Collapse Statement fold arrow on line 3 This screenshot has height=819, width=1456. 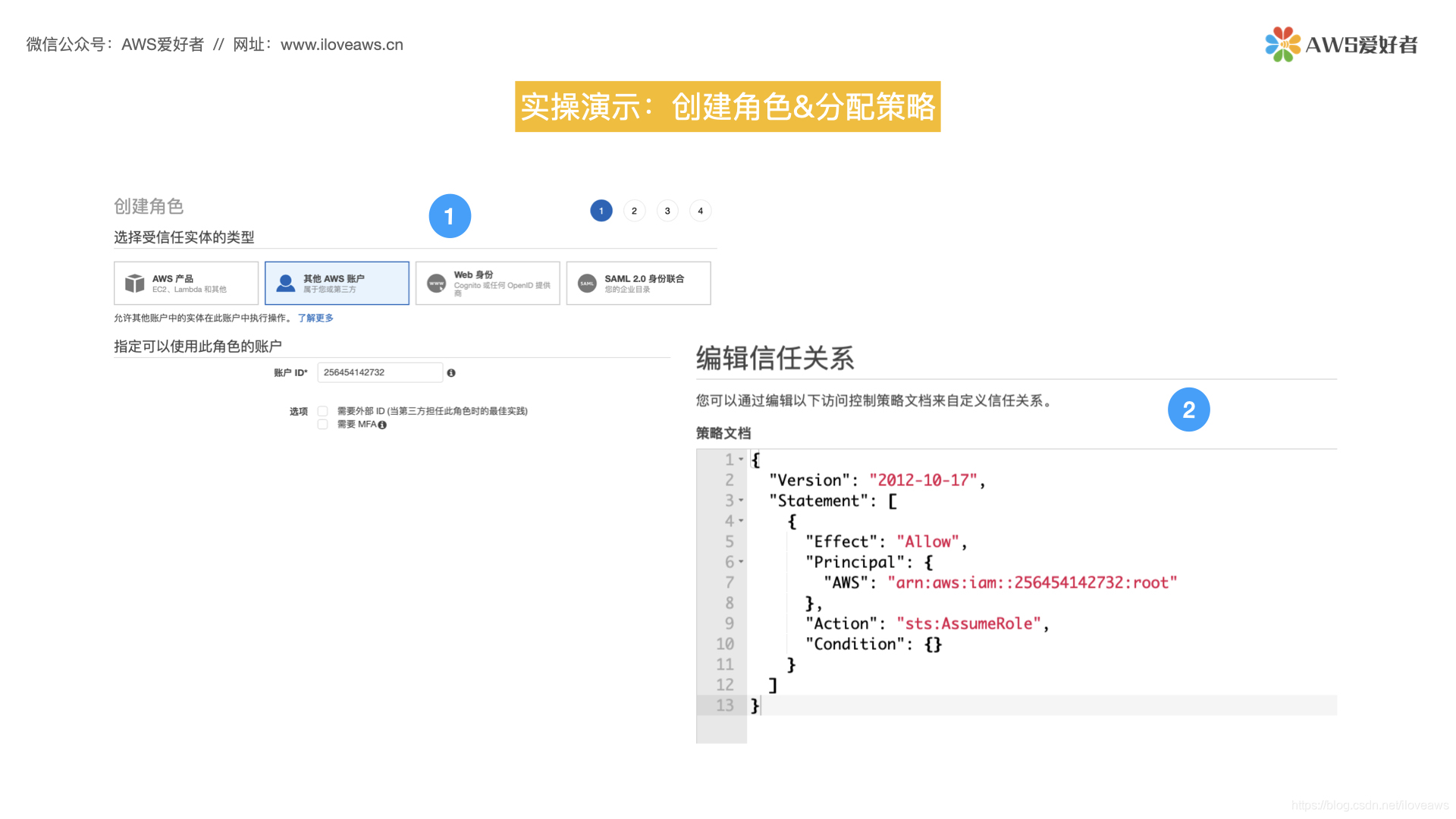point(741,500)
